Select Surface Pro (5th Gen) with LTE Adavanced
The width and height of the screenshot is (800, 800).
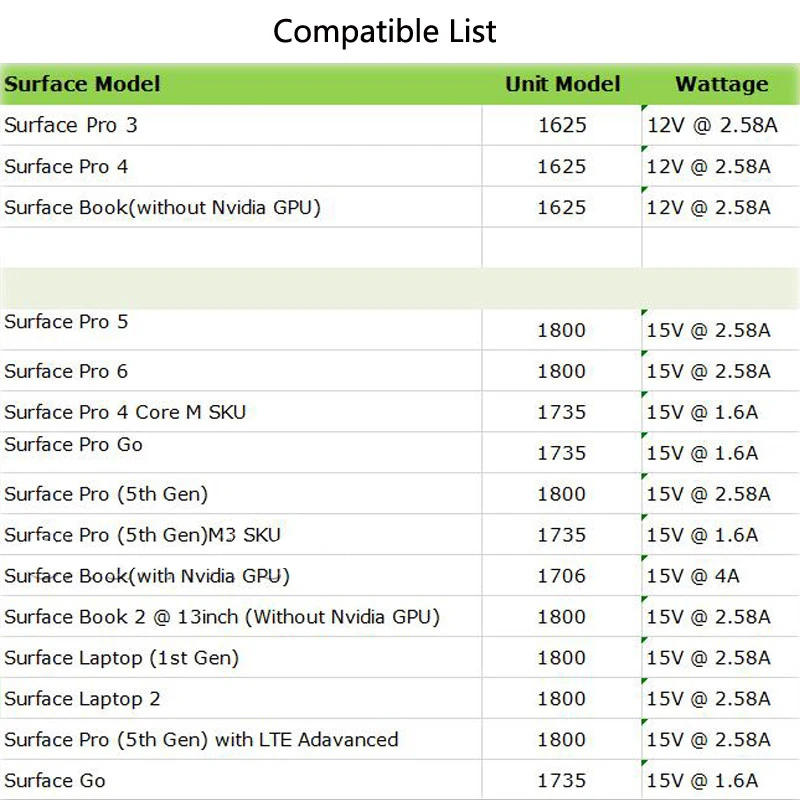pos(201,740)
